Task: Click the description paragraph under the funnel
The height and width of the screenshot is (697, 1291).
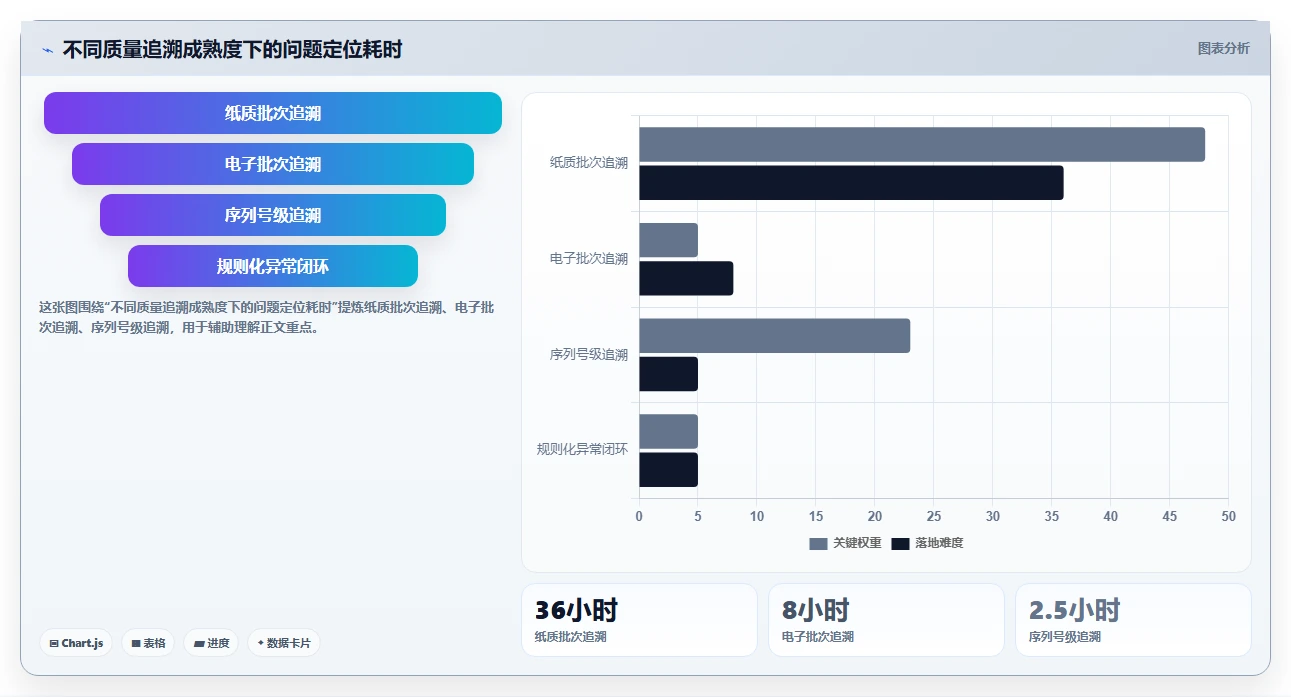Action: 266,317
